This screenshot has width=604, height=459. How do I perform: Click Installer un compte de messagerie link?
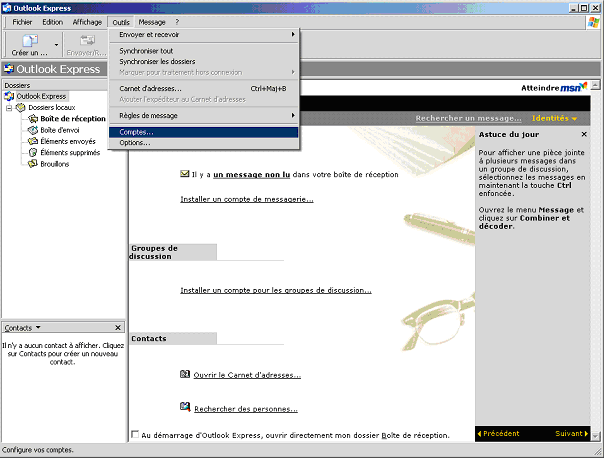coord(247,199)
